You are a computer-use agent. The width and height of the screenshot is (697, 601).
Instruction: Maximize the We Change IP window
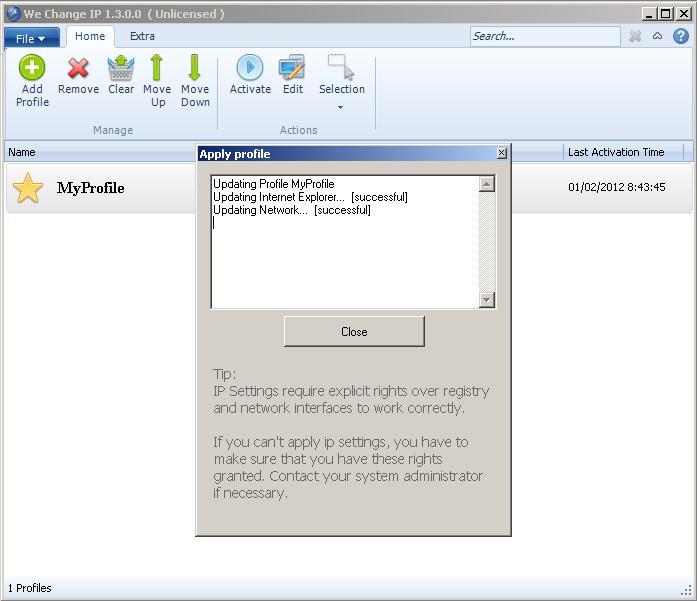[665, 14]
